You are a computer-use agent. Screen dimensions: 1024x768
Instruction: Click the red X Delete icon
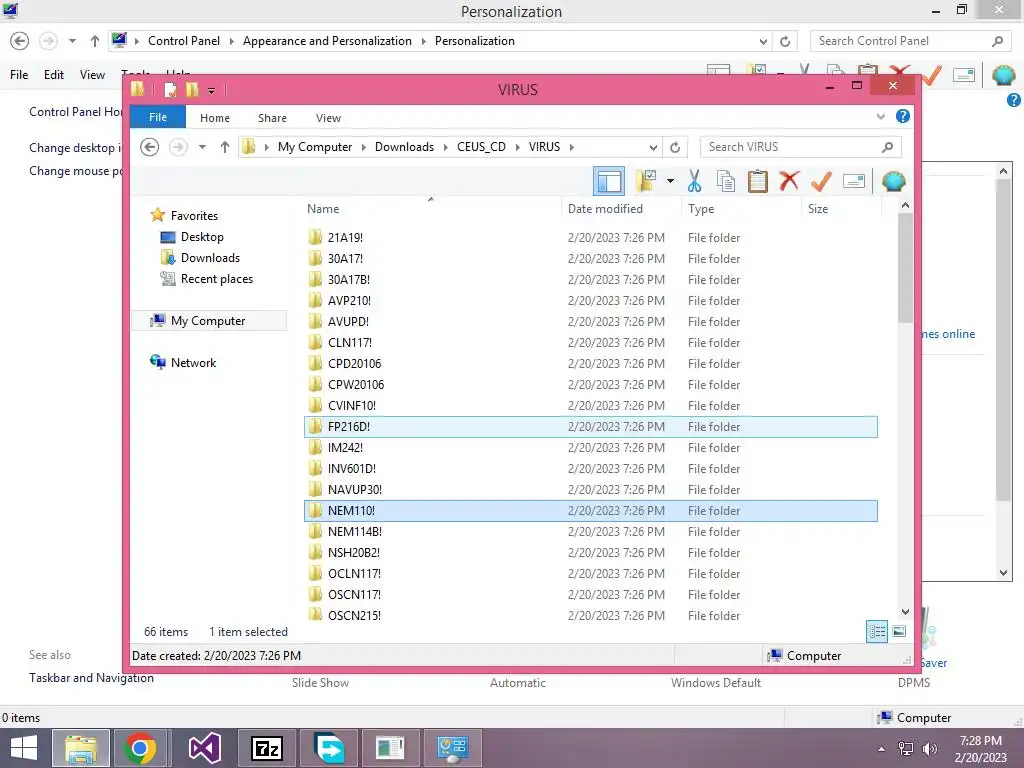pyautogui.click(x=789, y=181)
